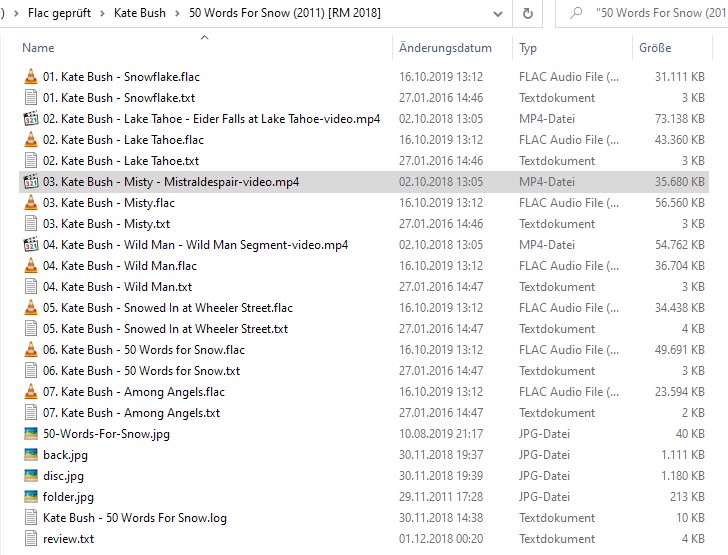Click date 10.08.2019 21:17
This screenshot has height=555, width=728.
(441, 434)
